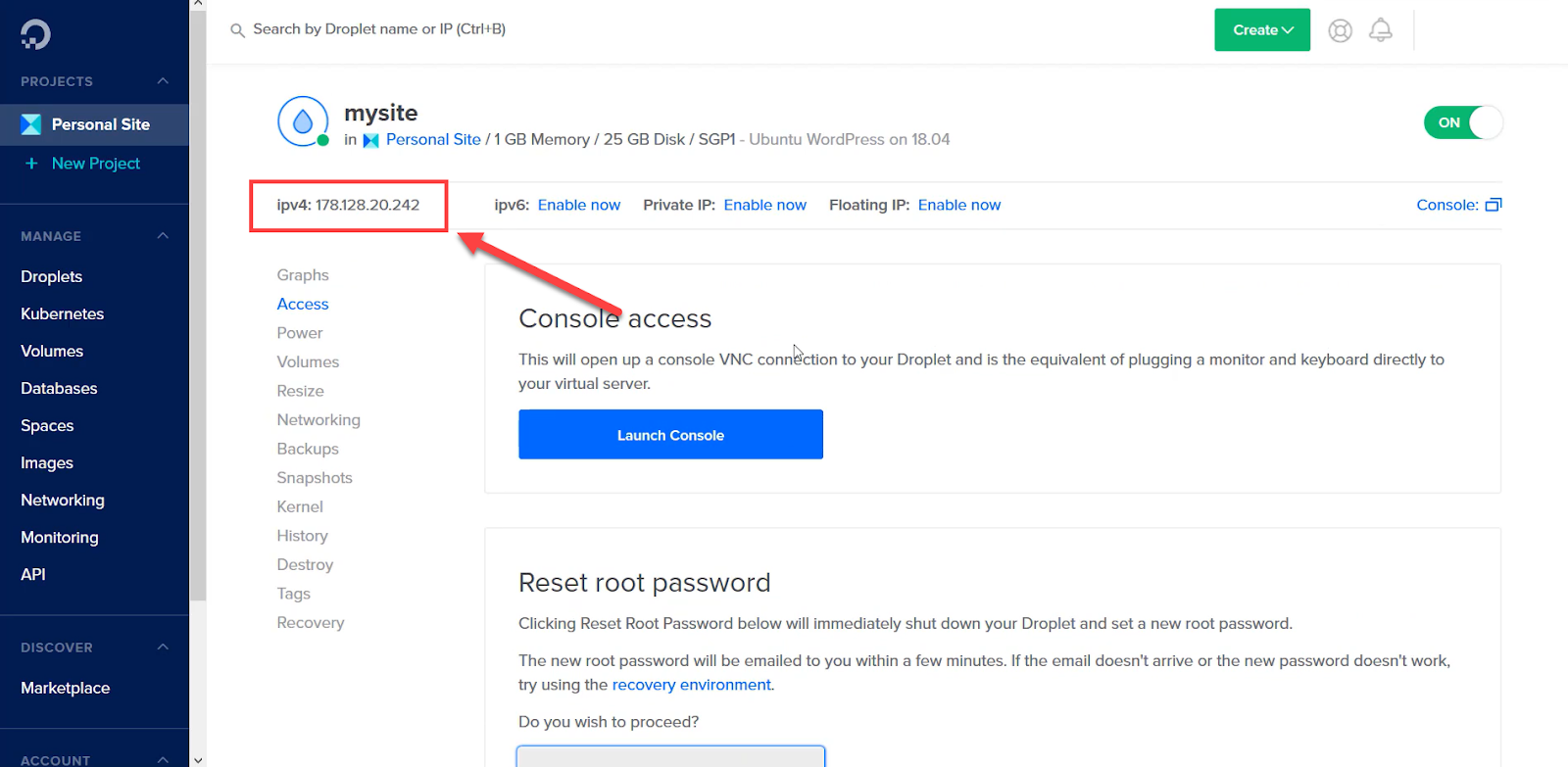The image size is (1568, 767).
Task: Open the support lifebuoy icon
Action: (1340, 30)
